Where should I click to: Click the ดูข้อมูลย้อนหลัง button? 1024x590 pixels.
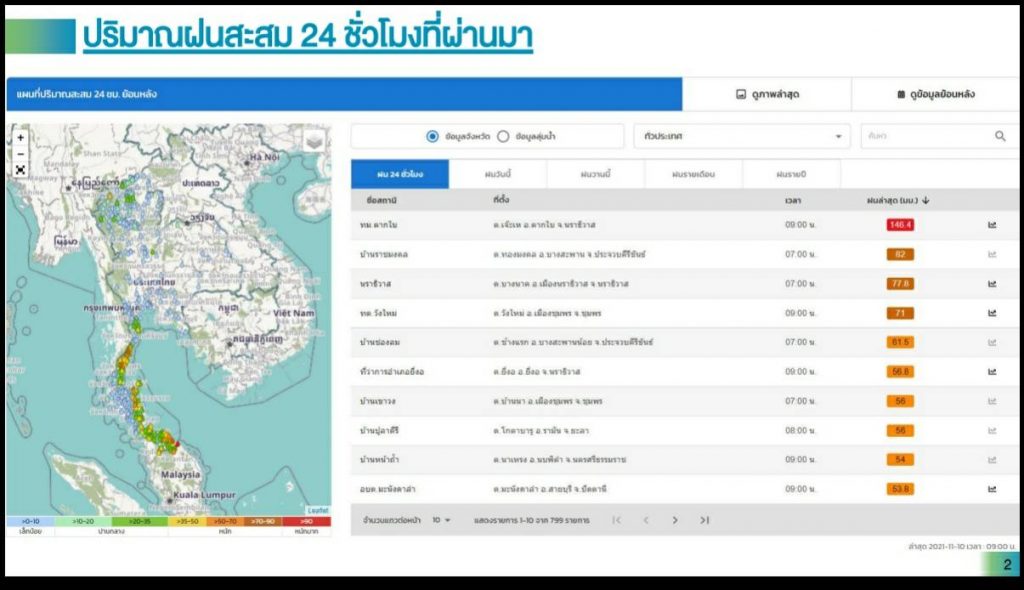(x=936, y=95)
